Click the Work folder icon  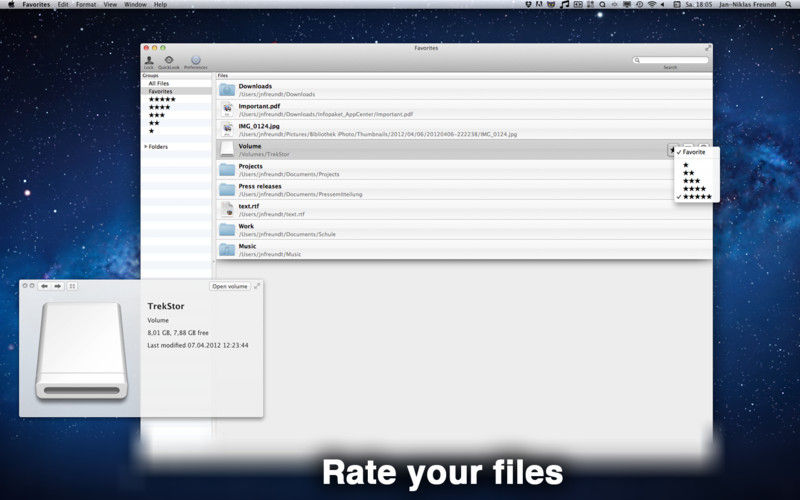pos(227,229)
